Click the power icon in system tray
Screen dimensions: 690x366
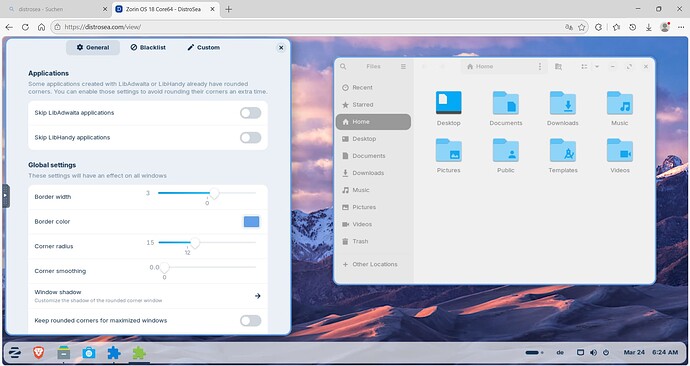pos(606,352)
